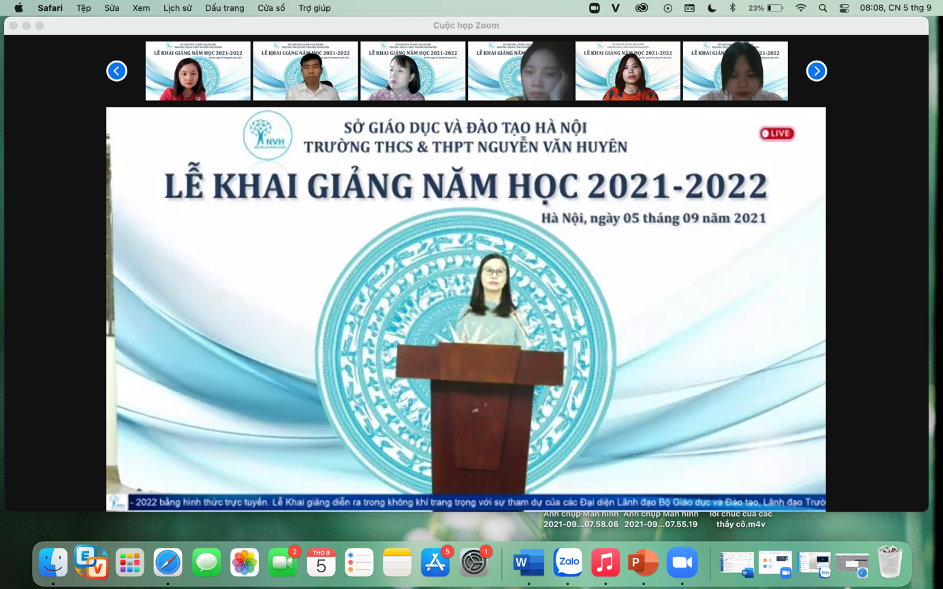This screenshot has height=589, width=943.
Task: Open Creative Cloud menu bar icon
Action: click(x=641, y=8)
